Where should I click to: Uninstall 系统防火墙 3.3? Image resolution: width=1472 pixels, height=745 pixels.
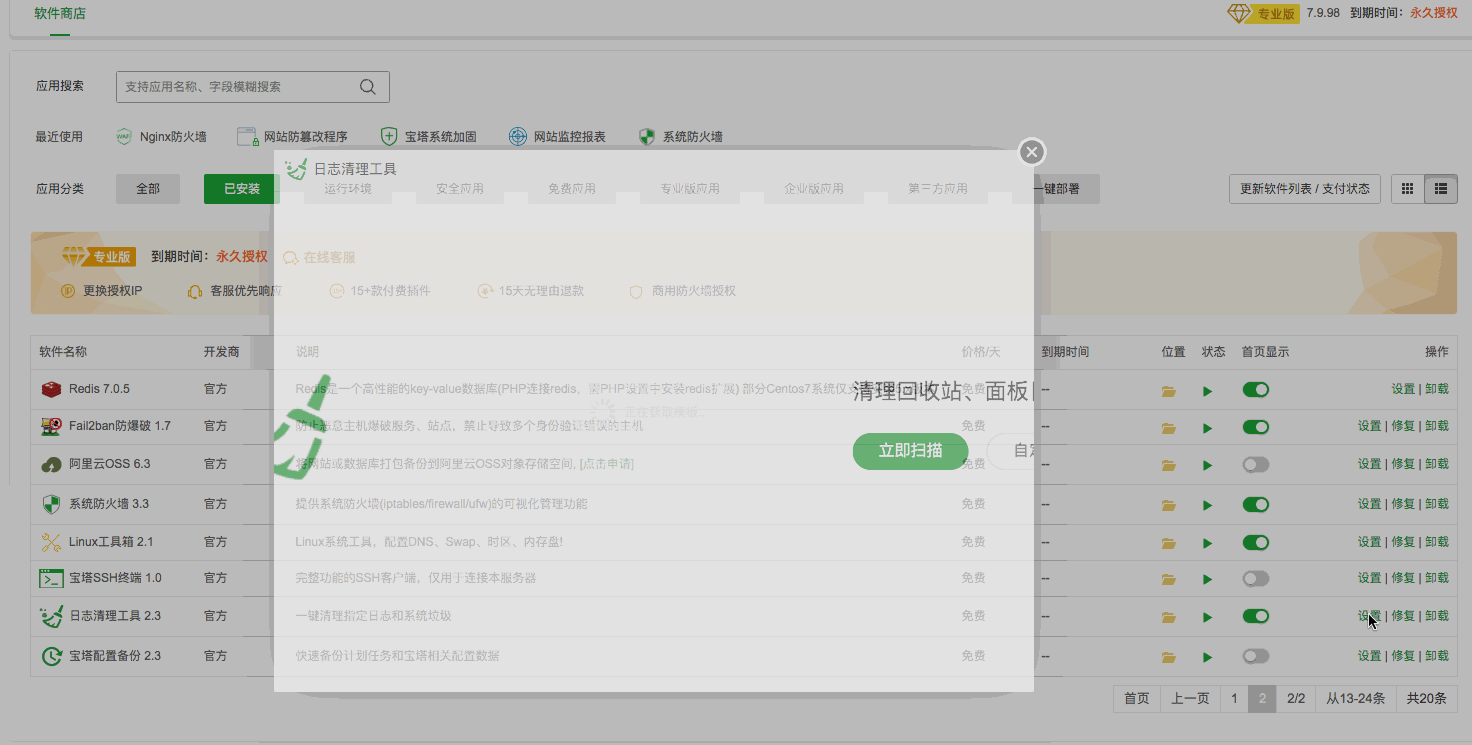(x=1437, y=503)
